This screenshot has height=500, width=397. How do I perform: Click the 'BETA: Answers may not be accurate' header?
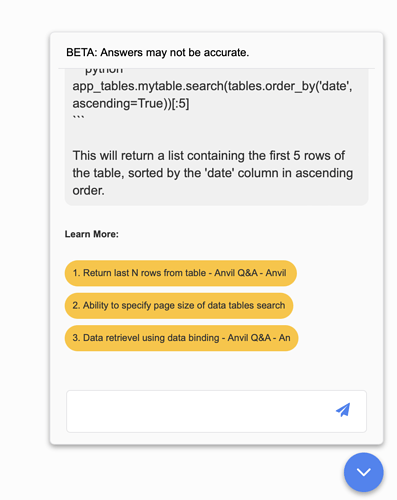click(158, 52)
